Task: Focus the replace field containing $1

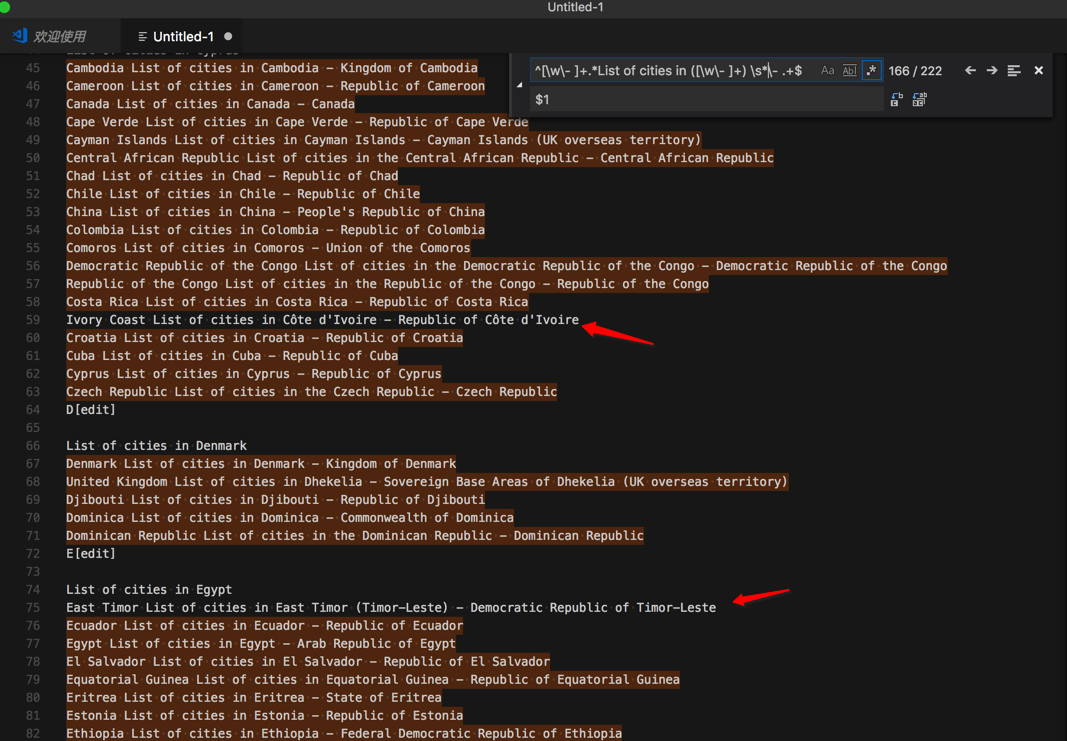Action: point(706,99)
